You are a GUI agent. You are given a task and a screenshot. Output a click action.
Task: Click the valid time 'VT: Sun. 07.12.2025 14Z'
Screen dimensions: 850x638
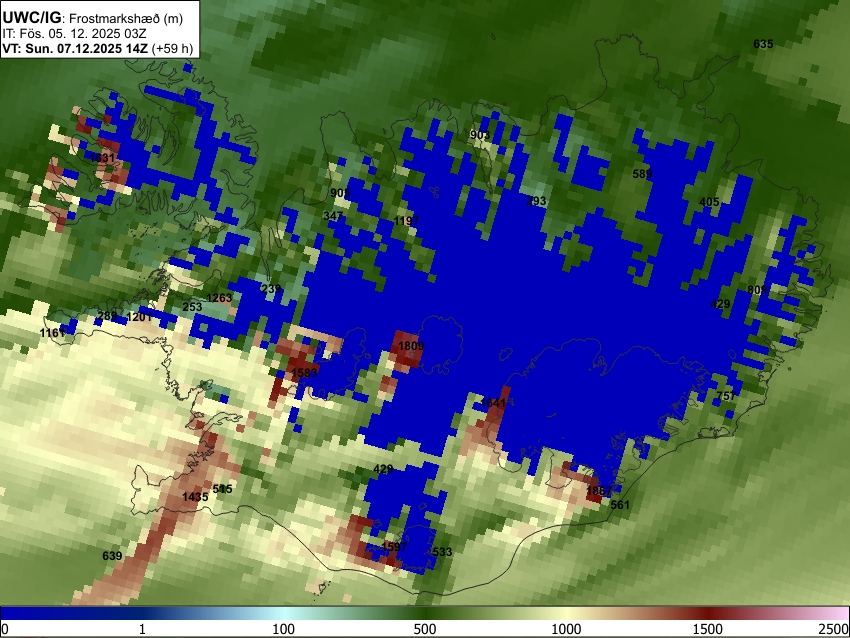[x=75, y=48]
